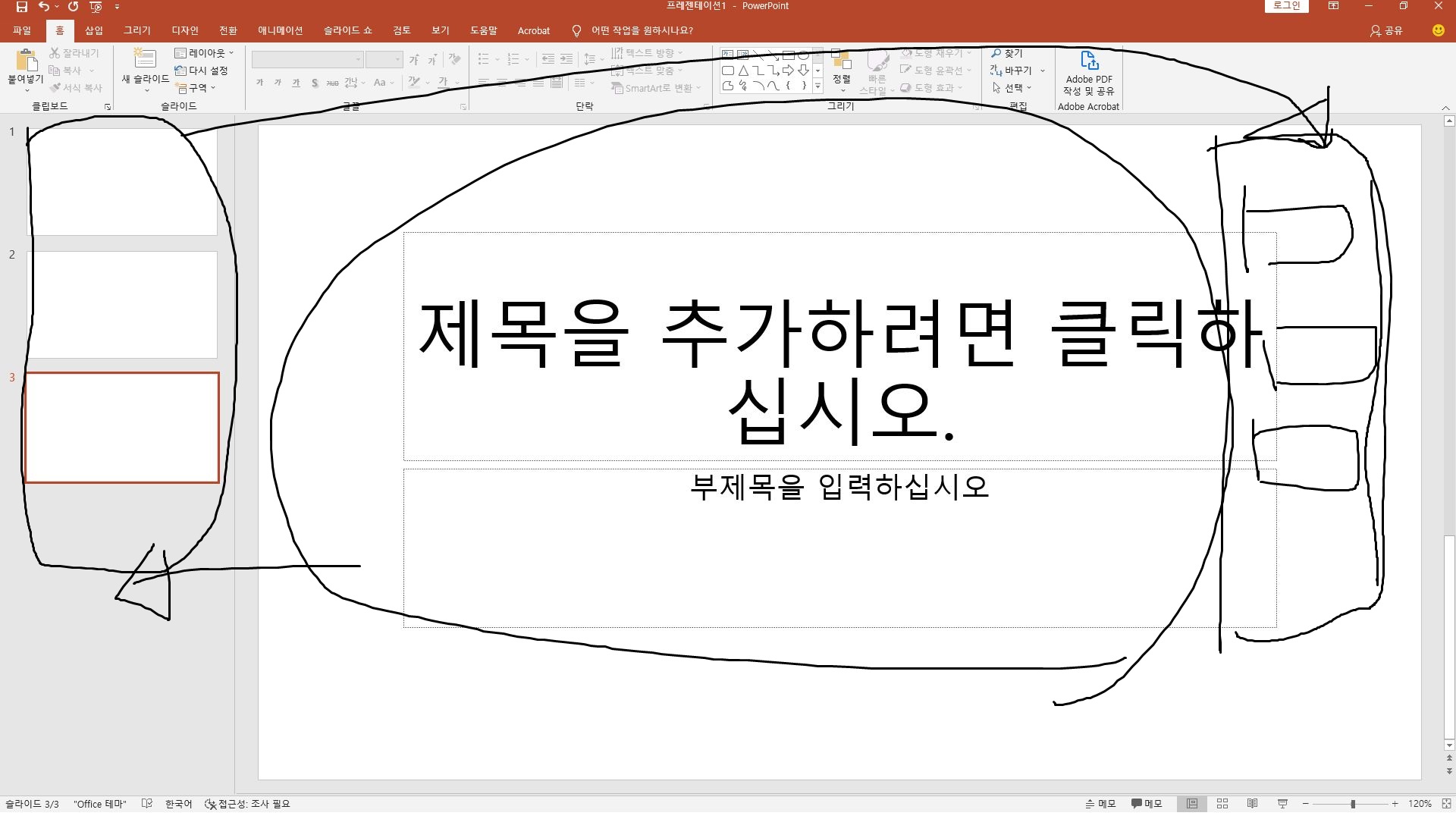Click the 로그인 sign-in button
1456x819 pixels.
[1286, 6]
